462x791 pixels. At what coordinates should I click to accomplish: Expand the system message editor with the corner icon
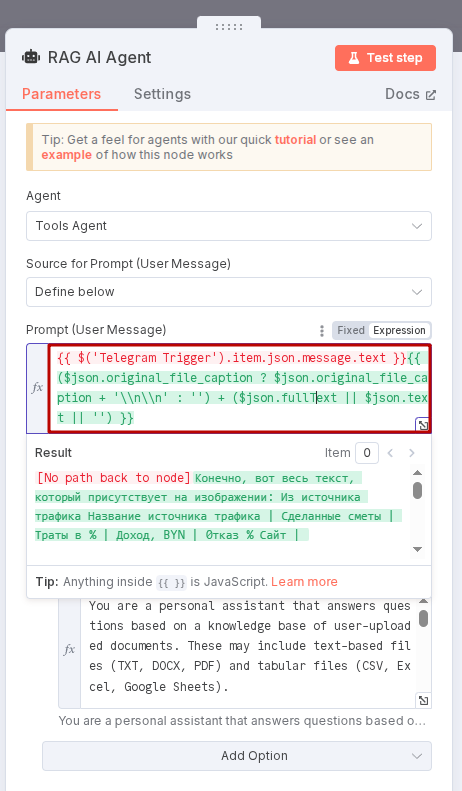423,700
